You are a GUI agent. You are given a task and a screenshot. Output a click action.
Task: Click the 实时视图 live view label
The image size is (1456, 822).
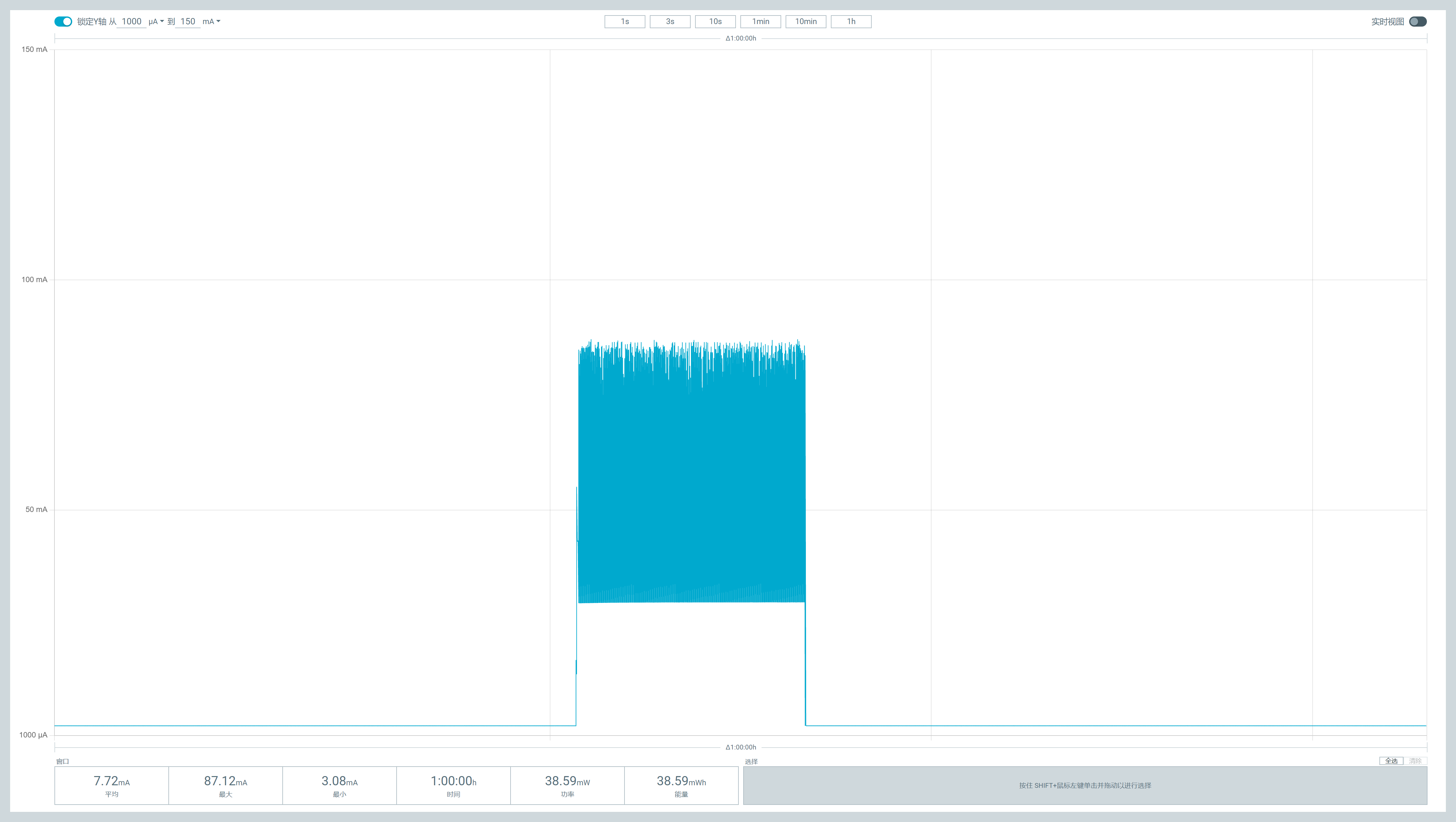click(x=1387, y=22)
